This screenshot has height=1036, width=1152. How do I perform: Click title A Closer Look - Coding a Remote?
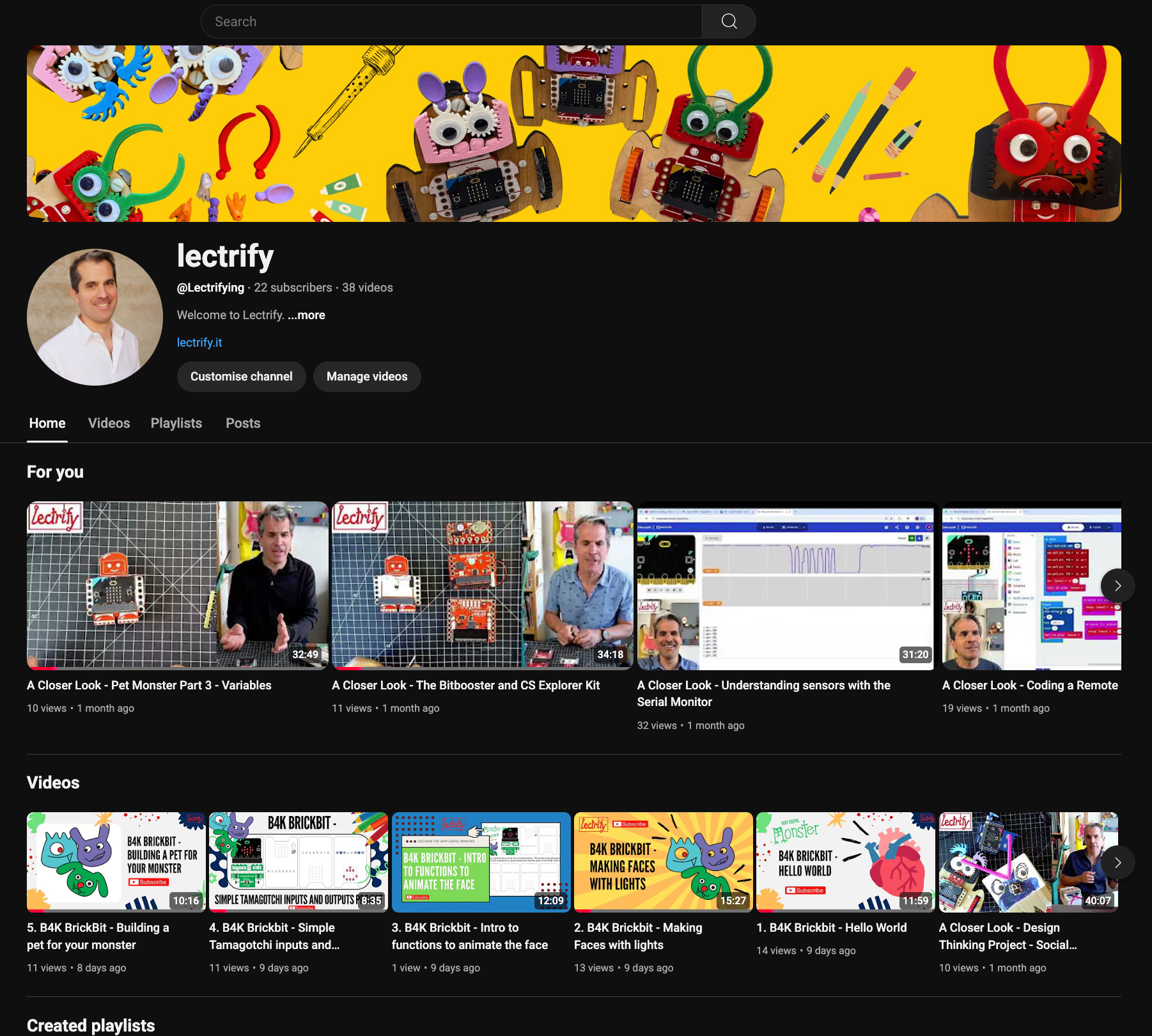click(x=1030, y=686)
